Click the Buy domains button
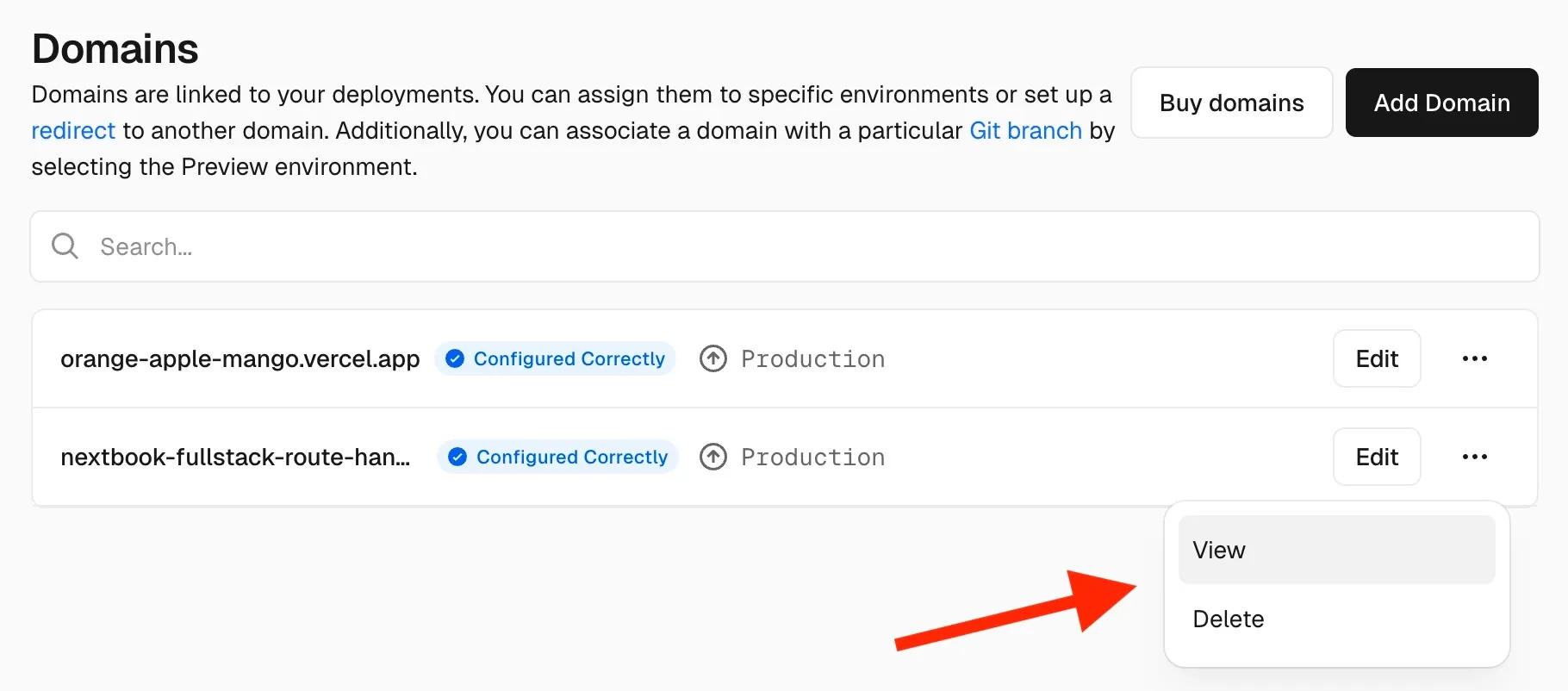This screenshot has height=691, width=1568. pyautogui.click(x=1231, y=103)
